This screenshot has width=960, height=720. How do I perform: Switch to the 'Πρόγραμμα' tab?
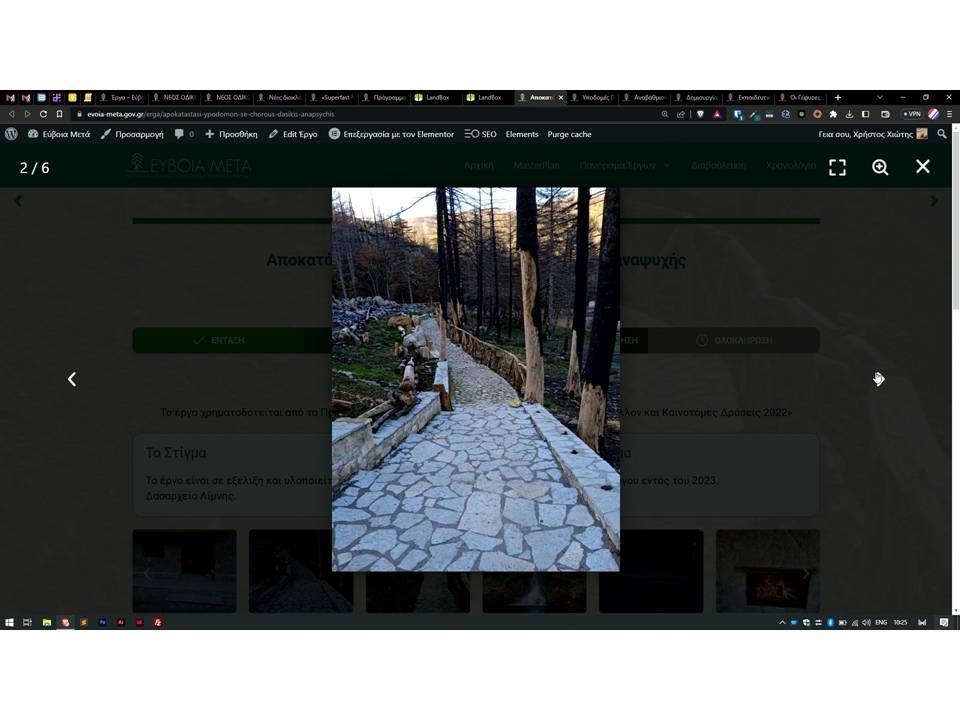click(384, 97)
